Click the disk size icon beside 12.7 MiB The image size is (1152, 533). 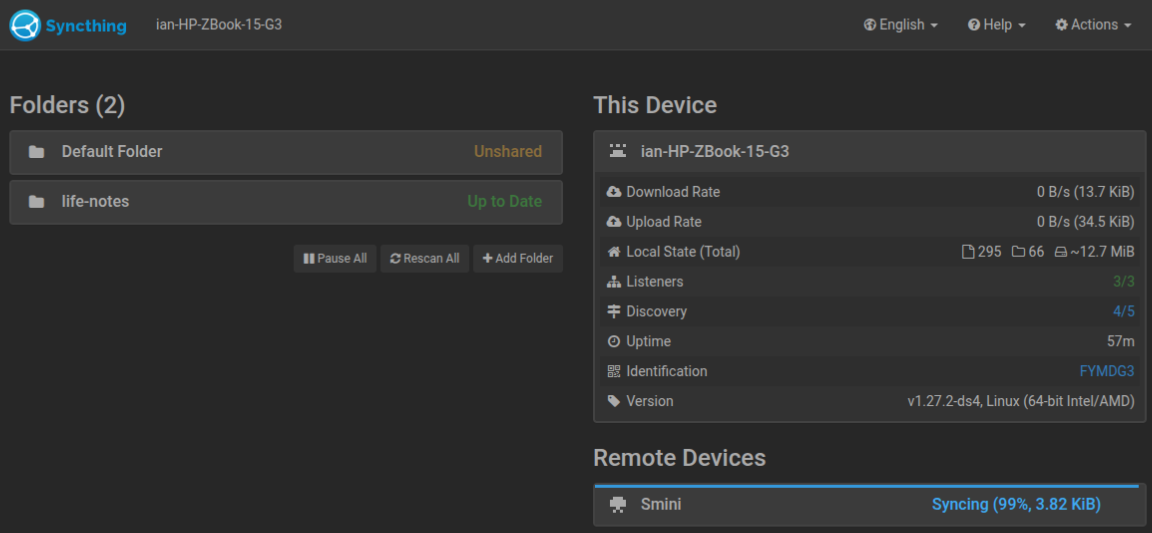pyautogui.click(x=1060, y=252)
